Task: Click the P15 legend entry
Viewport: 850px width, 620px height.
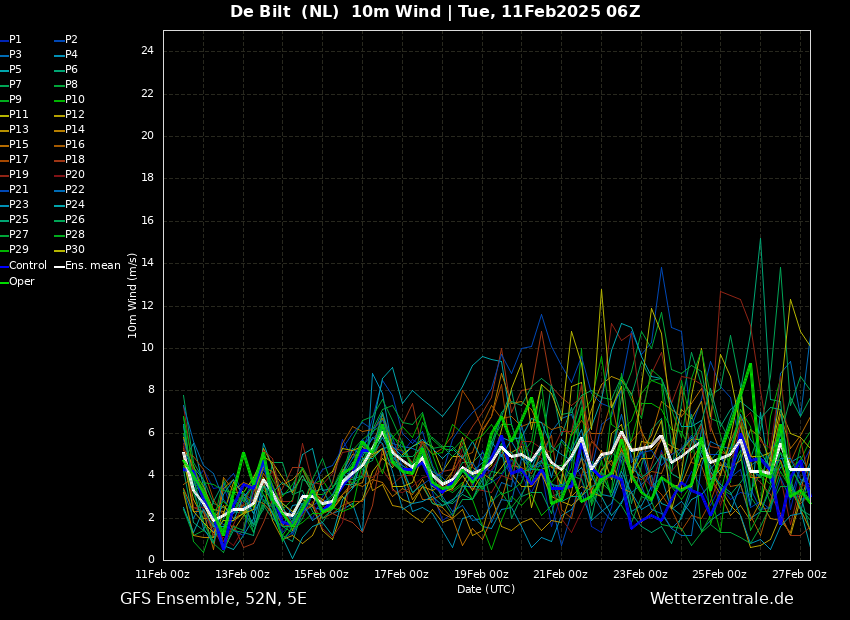Action: pyautogui.click(x=15, y=144)
